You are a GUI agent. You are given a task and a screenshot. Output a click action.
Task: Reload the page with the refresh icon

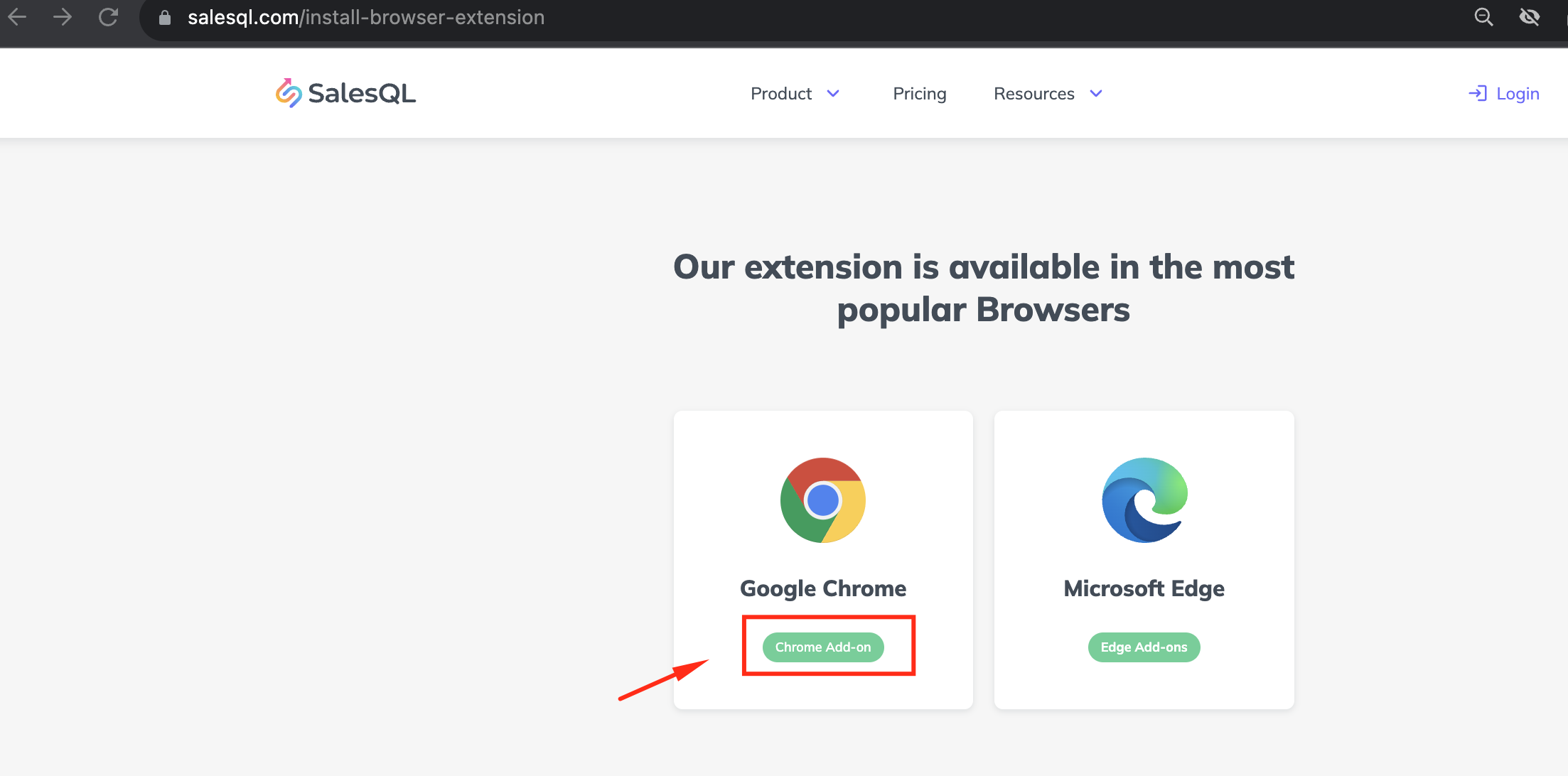(x=108, y=17)
